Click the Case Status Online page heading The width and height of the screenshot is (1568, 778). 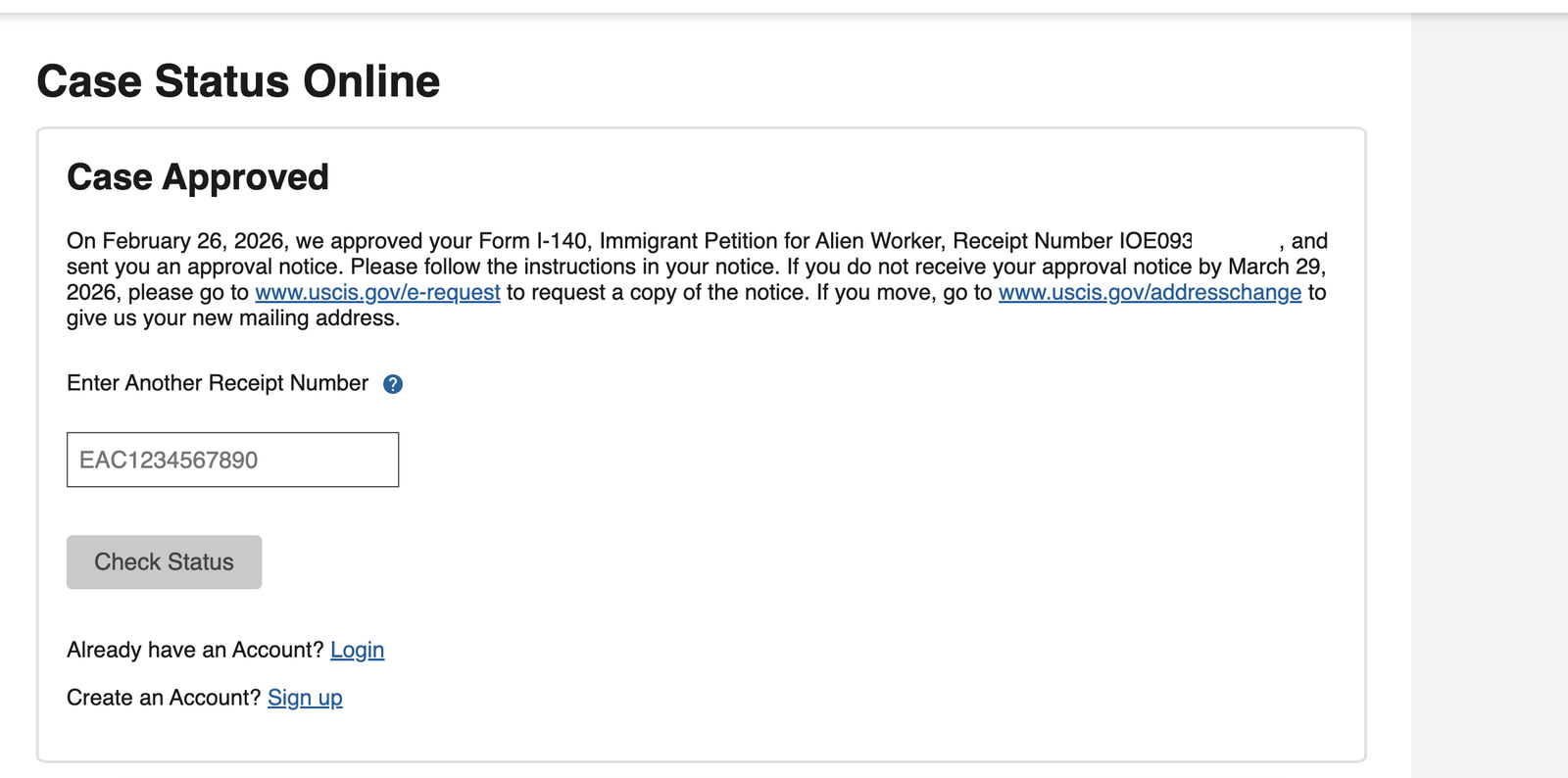coord(238,81)
